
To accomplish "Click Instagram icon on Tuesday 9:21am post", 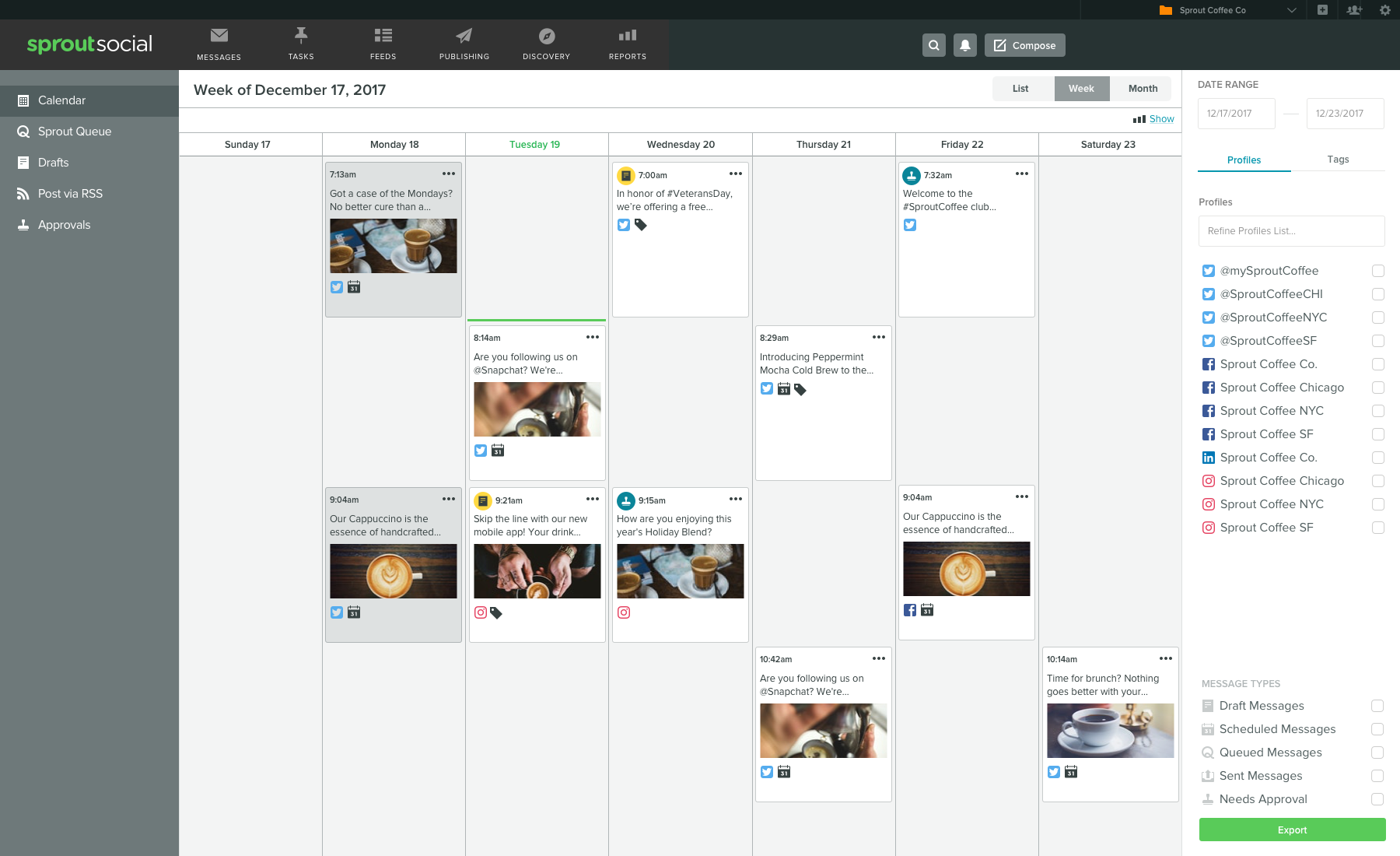I will 481,612.
